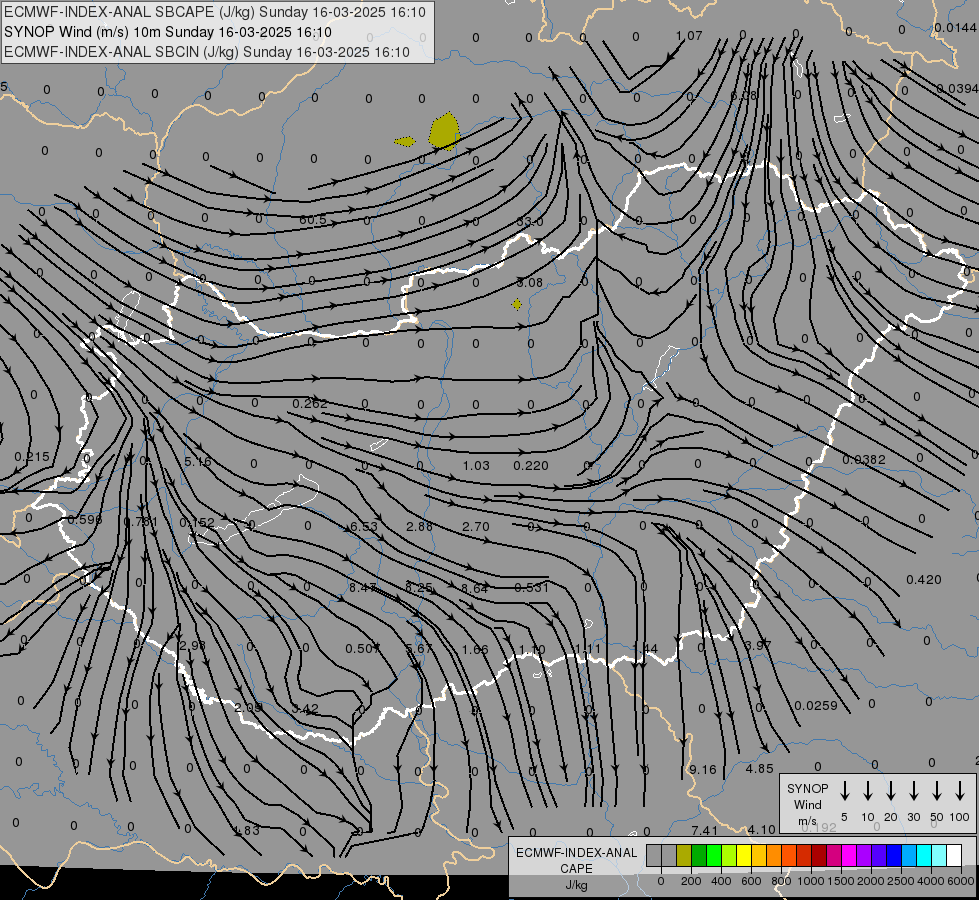The height and width of the screenshot is (900, 979).
Task: Click the tiny olive spot below 3.08
Action: pos(517,304)
